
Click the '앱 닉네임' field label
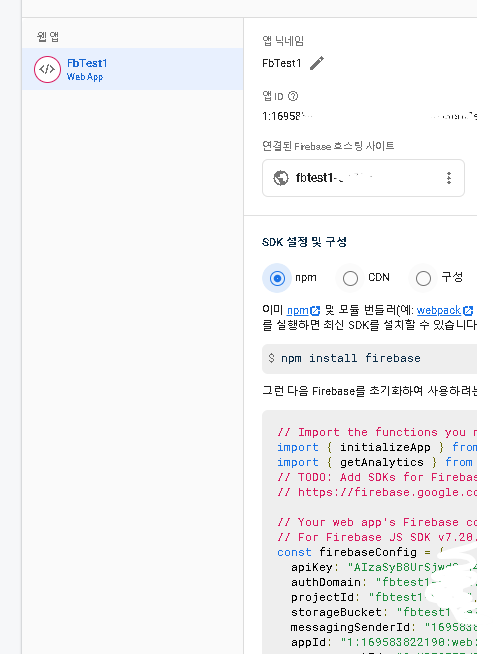tap(283, 41)
